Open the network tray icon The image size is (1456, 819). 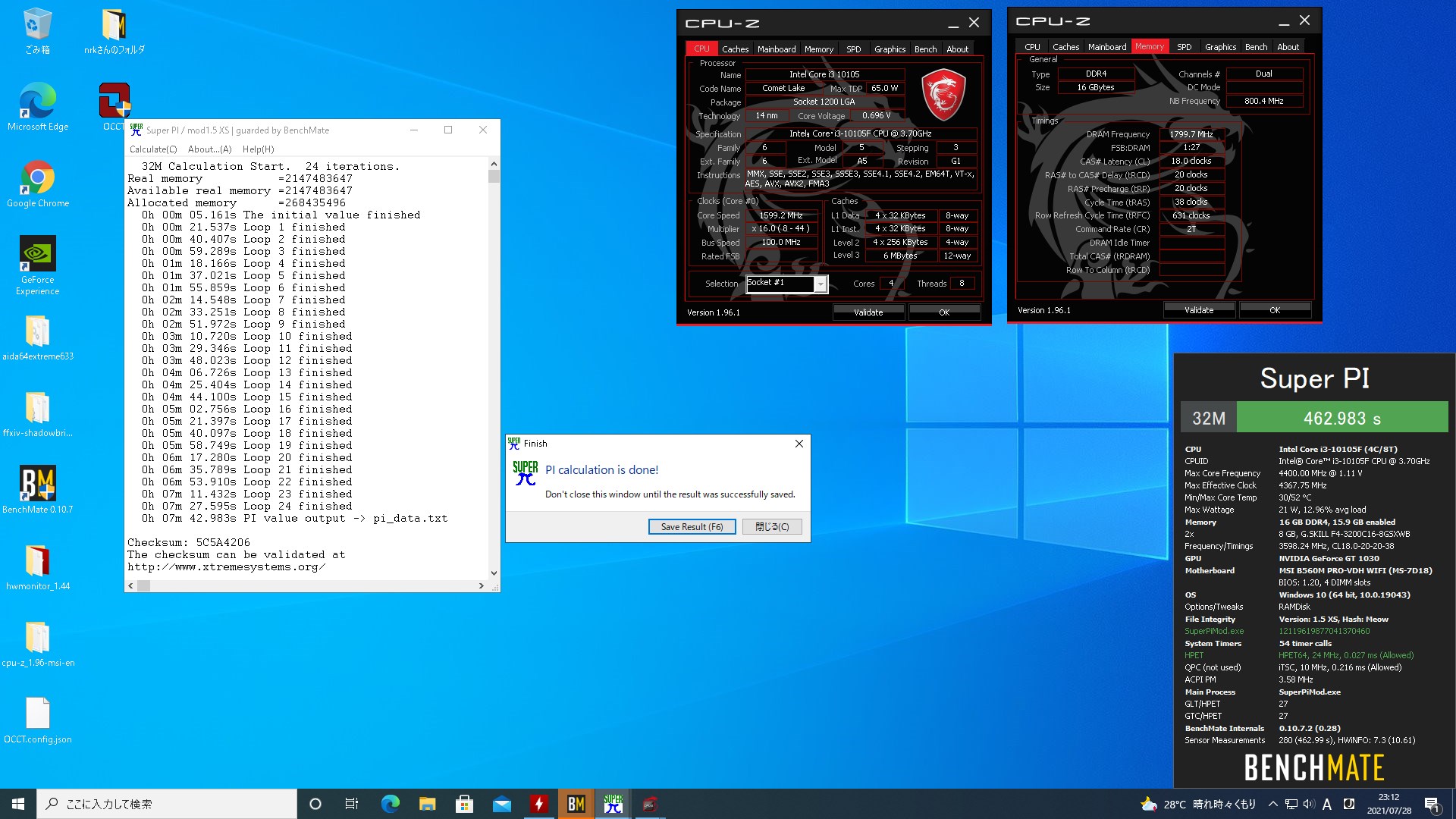(1291, 804)
